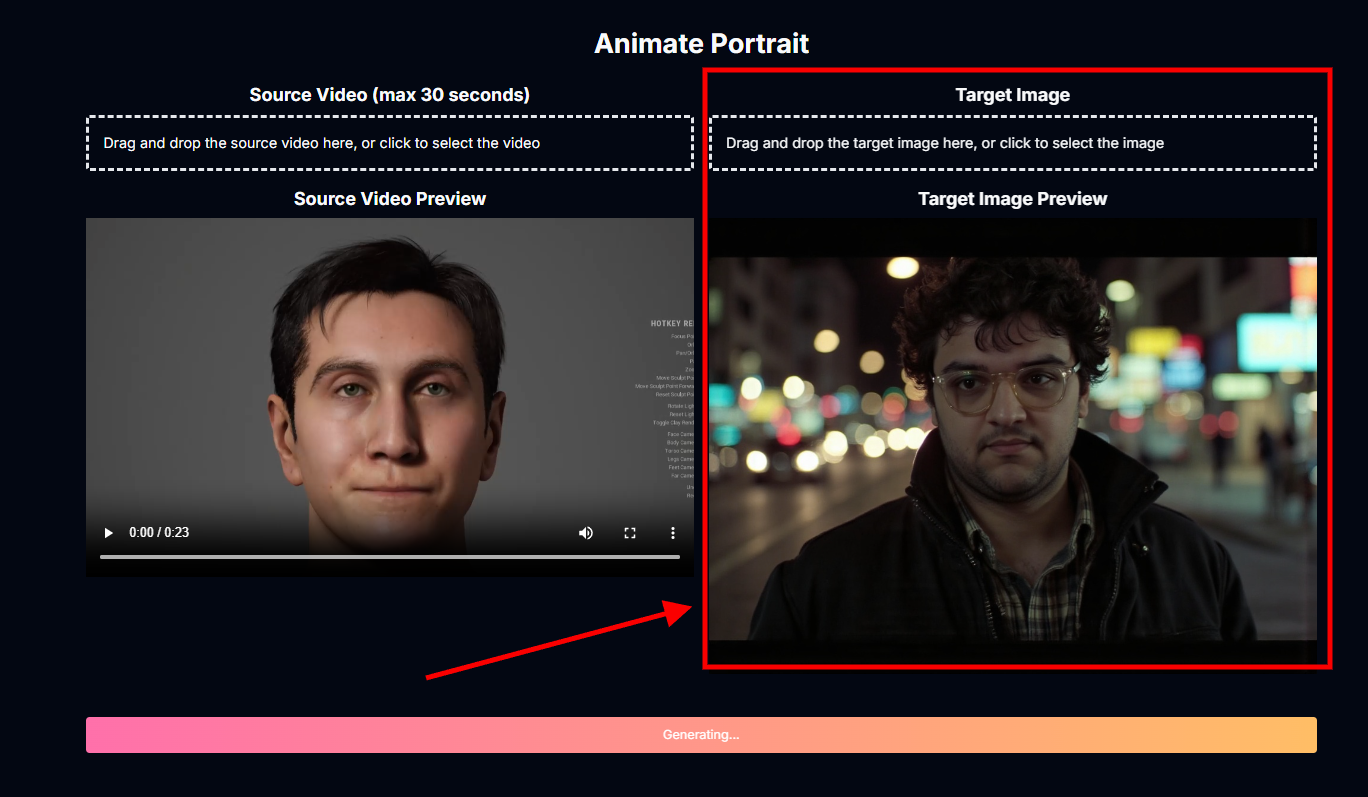The height and width of the screenshot is (797, 1368).
Task: Click the Source Video Preview label
Action: (390, 199)
